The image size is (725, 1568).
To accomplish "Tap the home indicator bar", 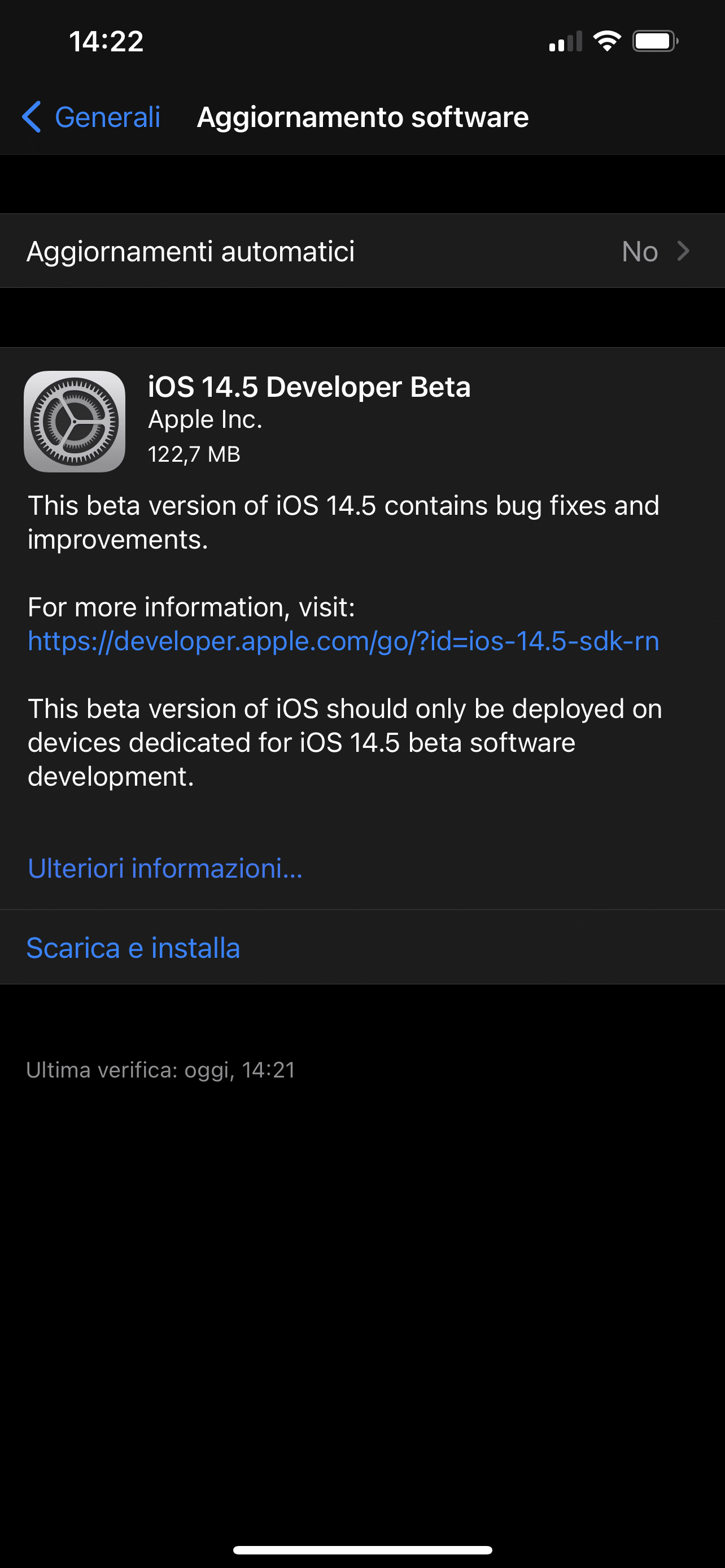I will click(x=362, y=1550).
